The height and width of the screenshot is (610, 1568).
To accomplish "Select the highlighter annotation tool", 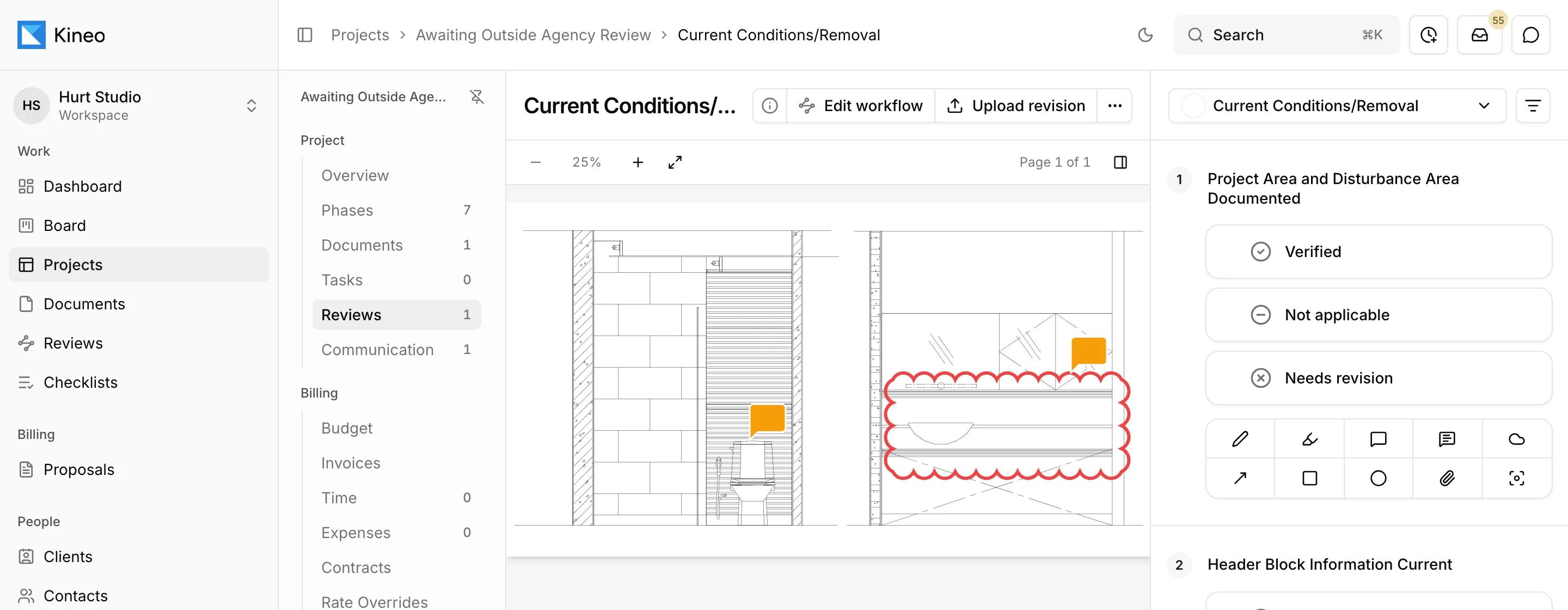I will tap(1309, 439).
